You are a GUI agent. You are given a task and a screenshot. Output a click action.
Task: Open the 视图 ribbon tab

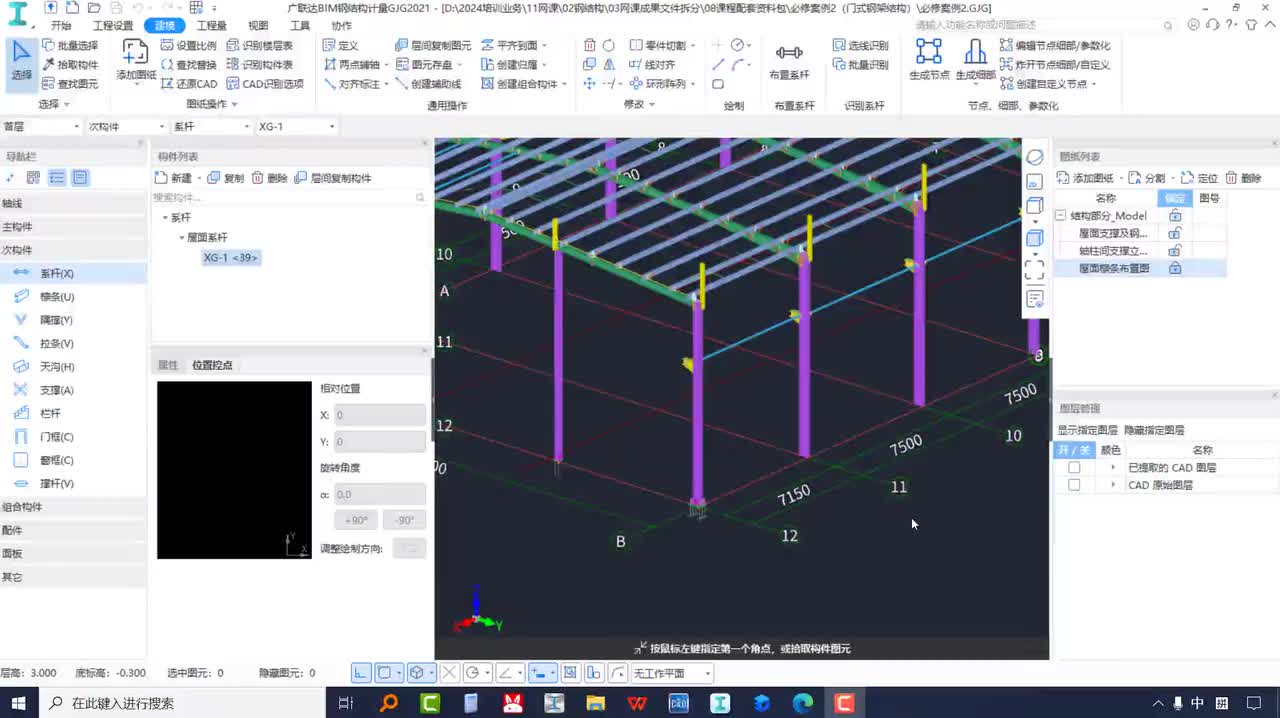(258, 26)
